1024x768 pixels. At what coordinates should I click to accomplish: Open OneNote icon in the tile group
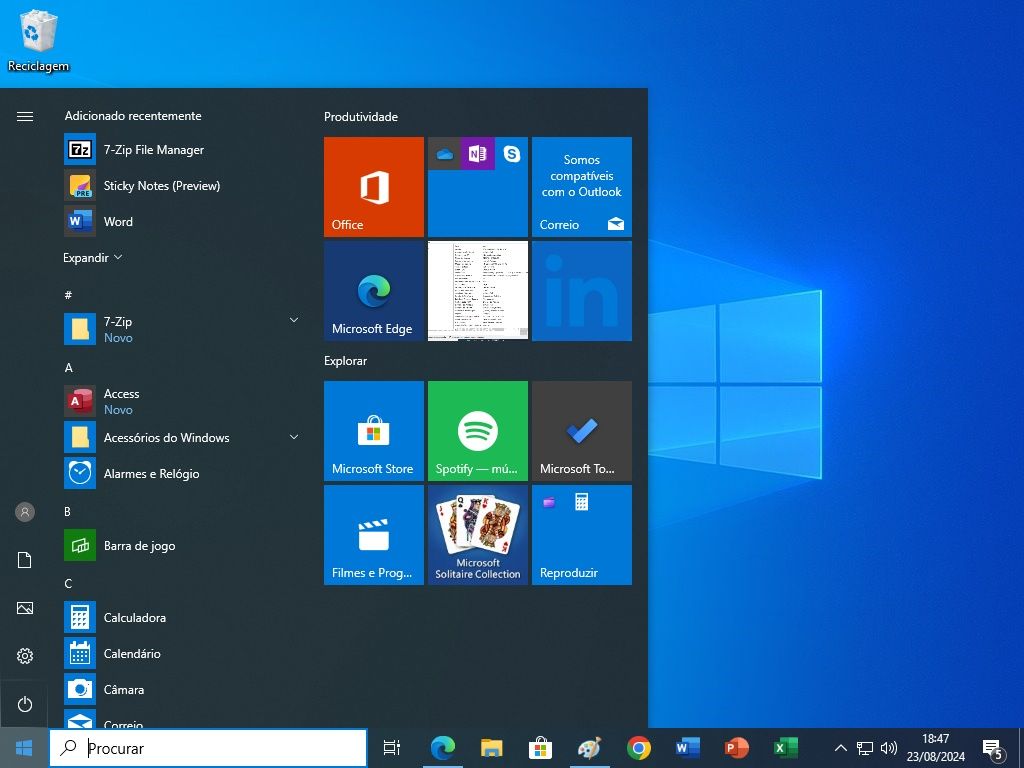click(x=477, y=154)
